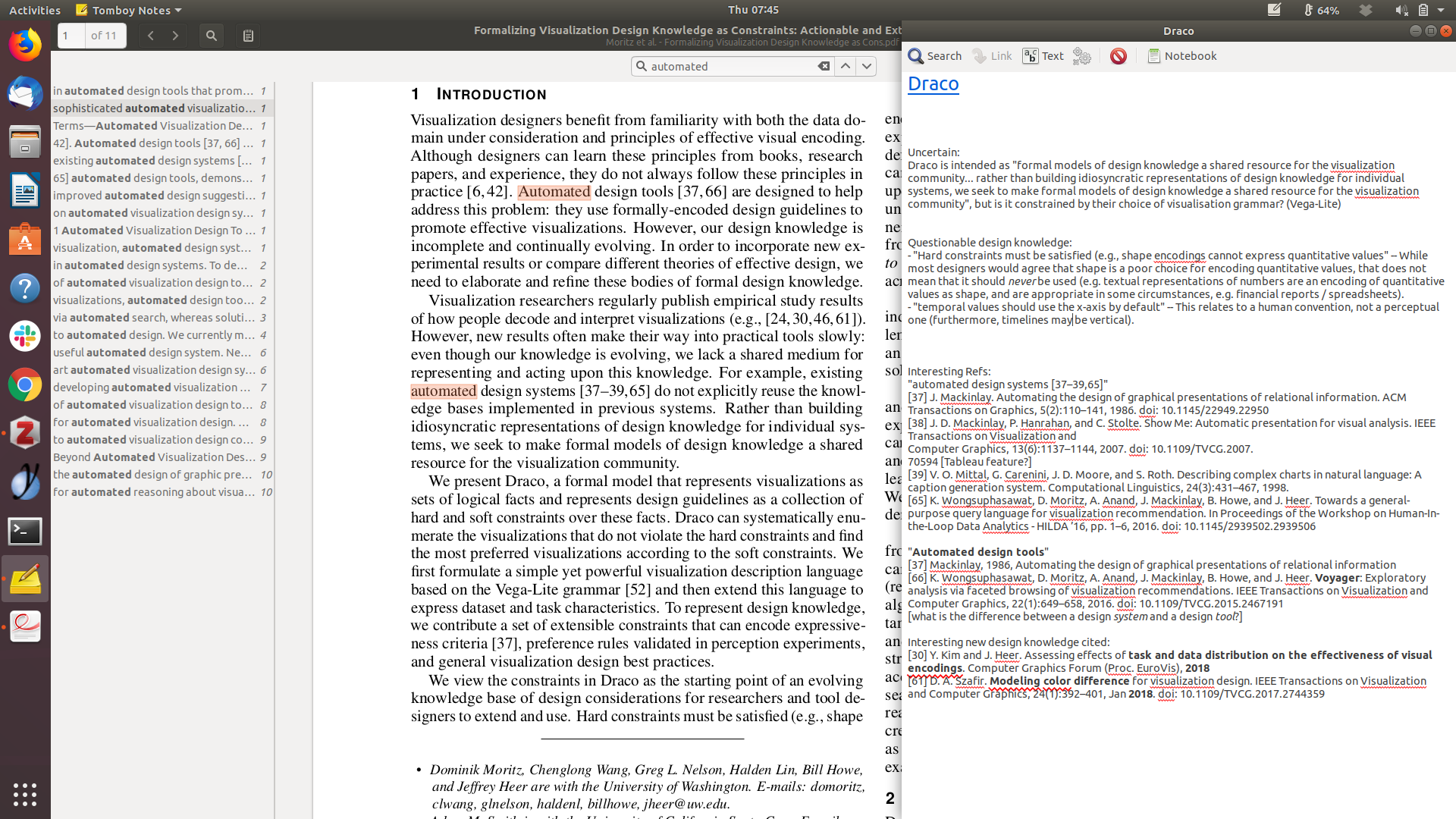Click the page number input field

71,36
